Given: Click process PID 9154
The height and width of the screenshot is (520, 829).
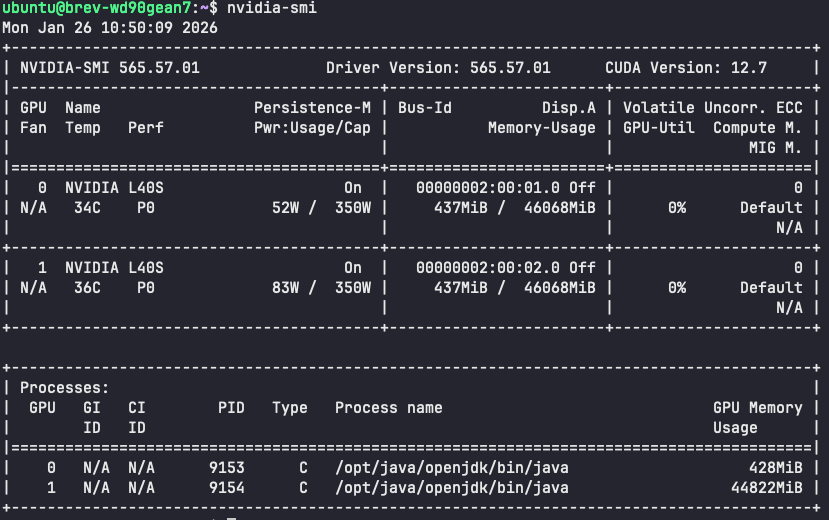Looking at the screenshot, I should [x=226, y=488].
